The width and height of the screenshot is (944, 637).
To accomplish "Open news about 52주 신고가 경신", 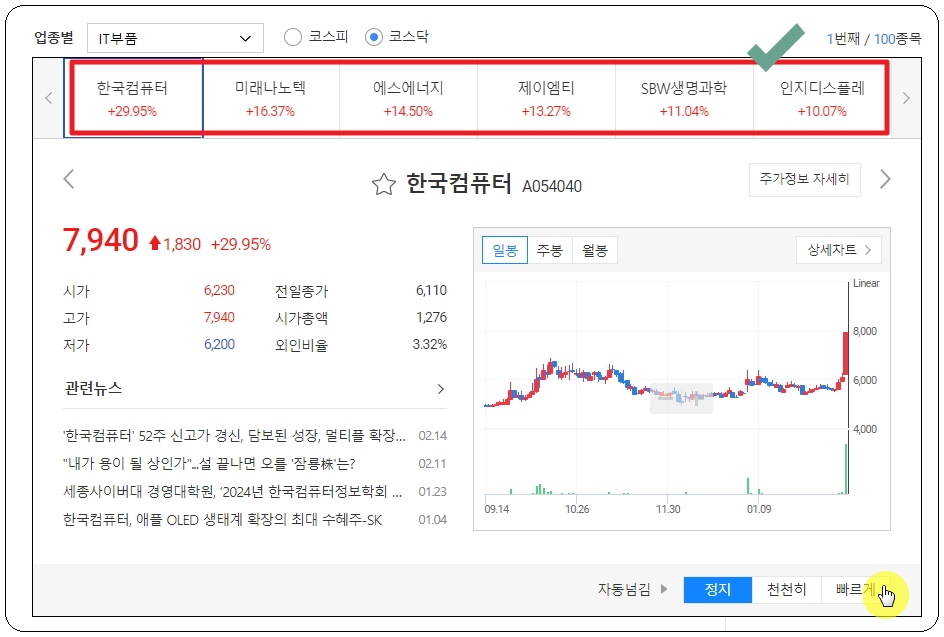I will [x=234, y=435].
